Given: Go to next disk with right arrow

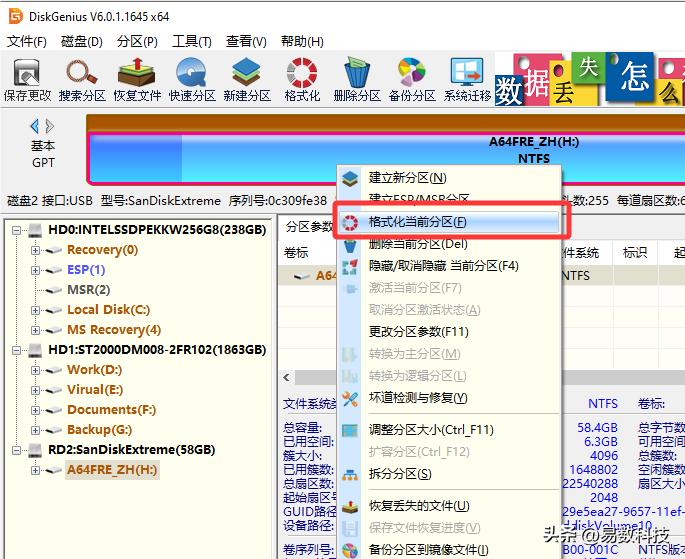Looking at the screenshot, I should point(49,126).
